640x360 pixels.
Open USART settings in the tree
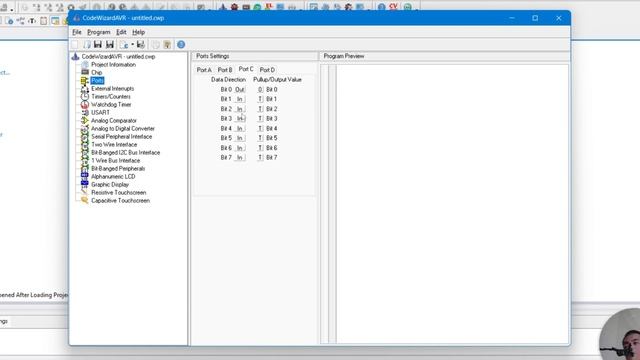tap(100, 113)
